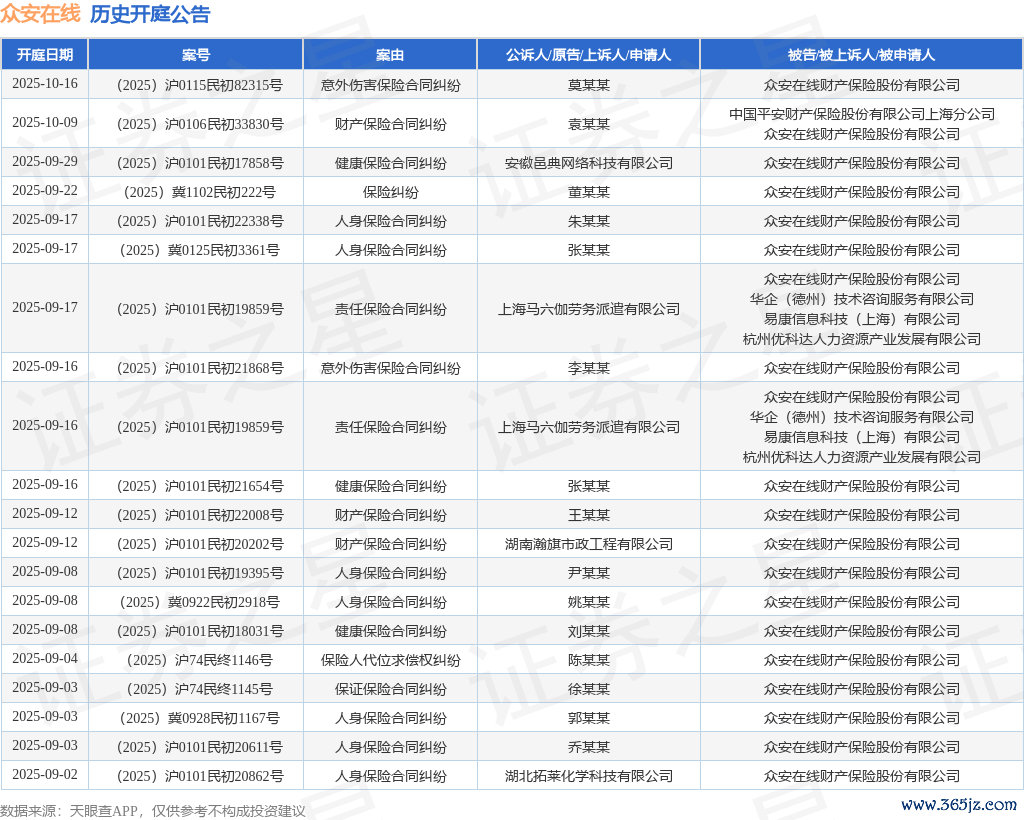
Task: Select the 保证保险合同纠纷 case reason
Action: pyautogui.click(x=390, y=689)
